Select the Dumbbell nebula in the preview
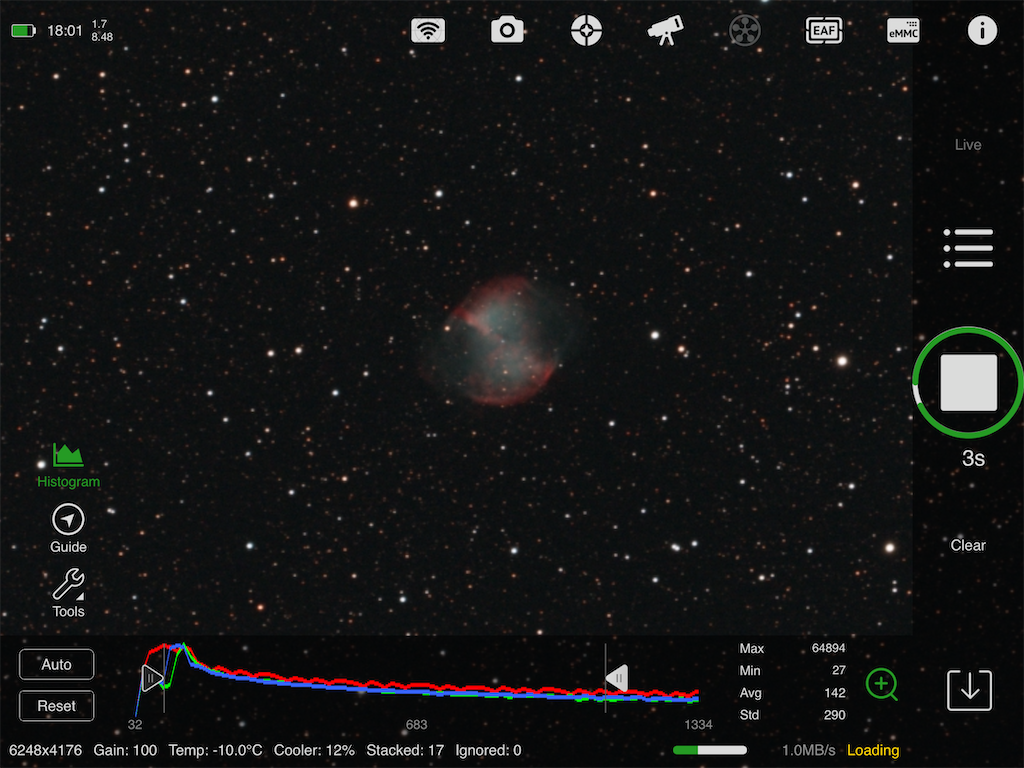This screenshot has height=768, width=1024. pyautogui.click(x=502, y=340)
